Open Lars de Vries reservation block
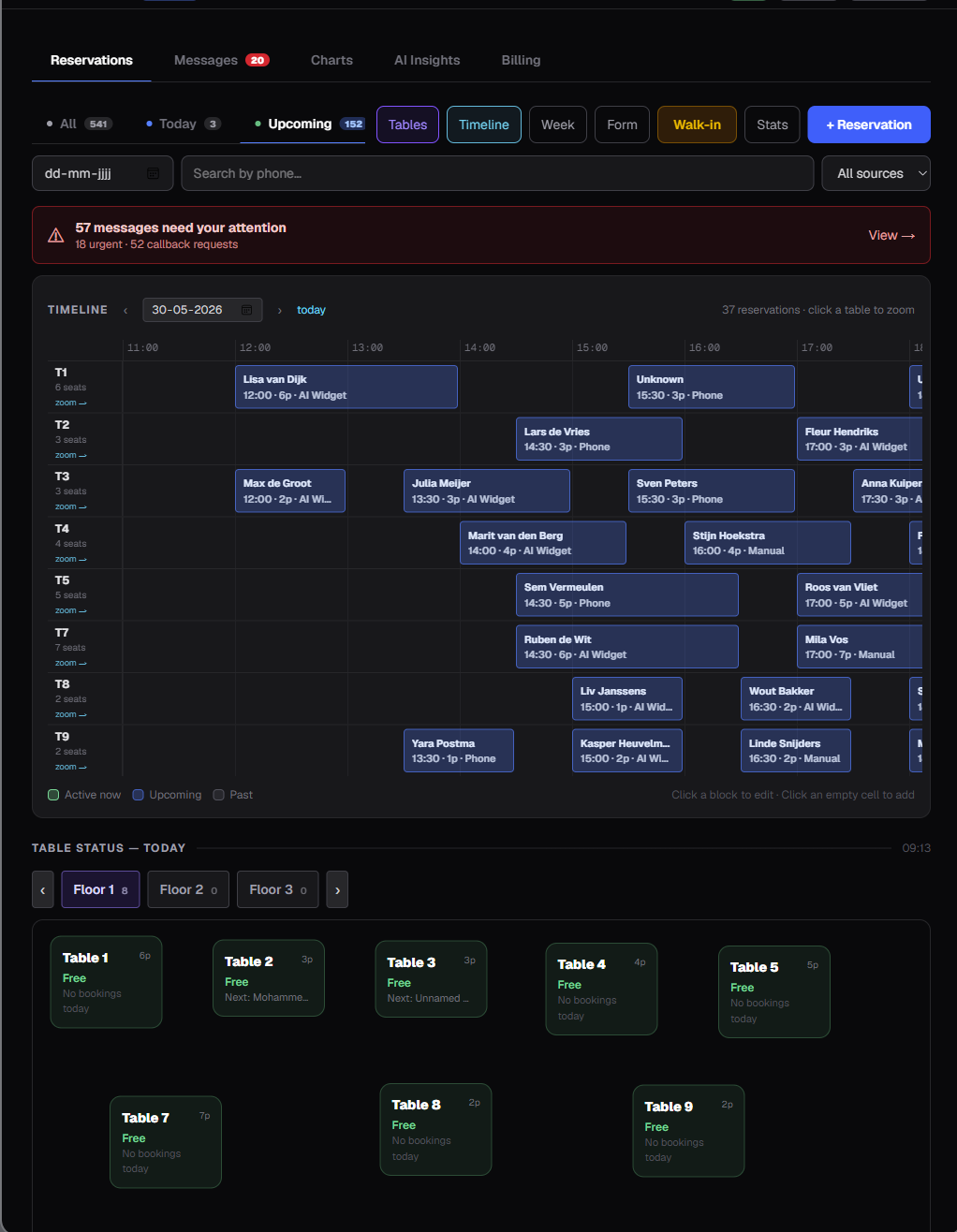The width and height of the screenshot is (957, 1232). coord(599,439)
